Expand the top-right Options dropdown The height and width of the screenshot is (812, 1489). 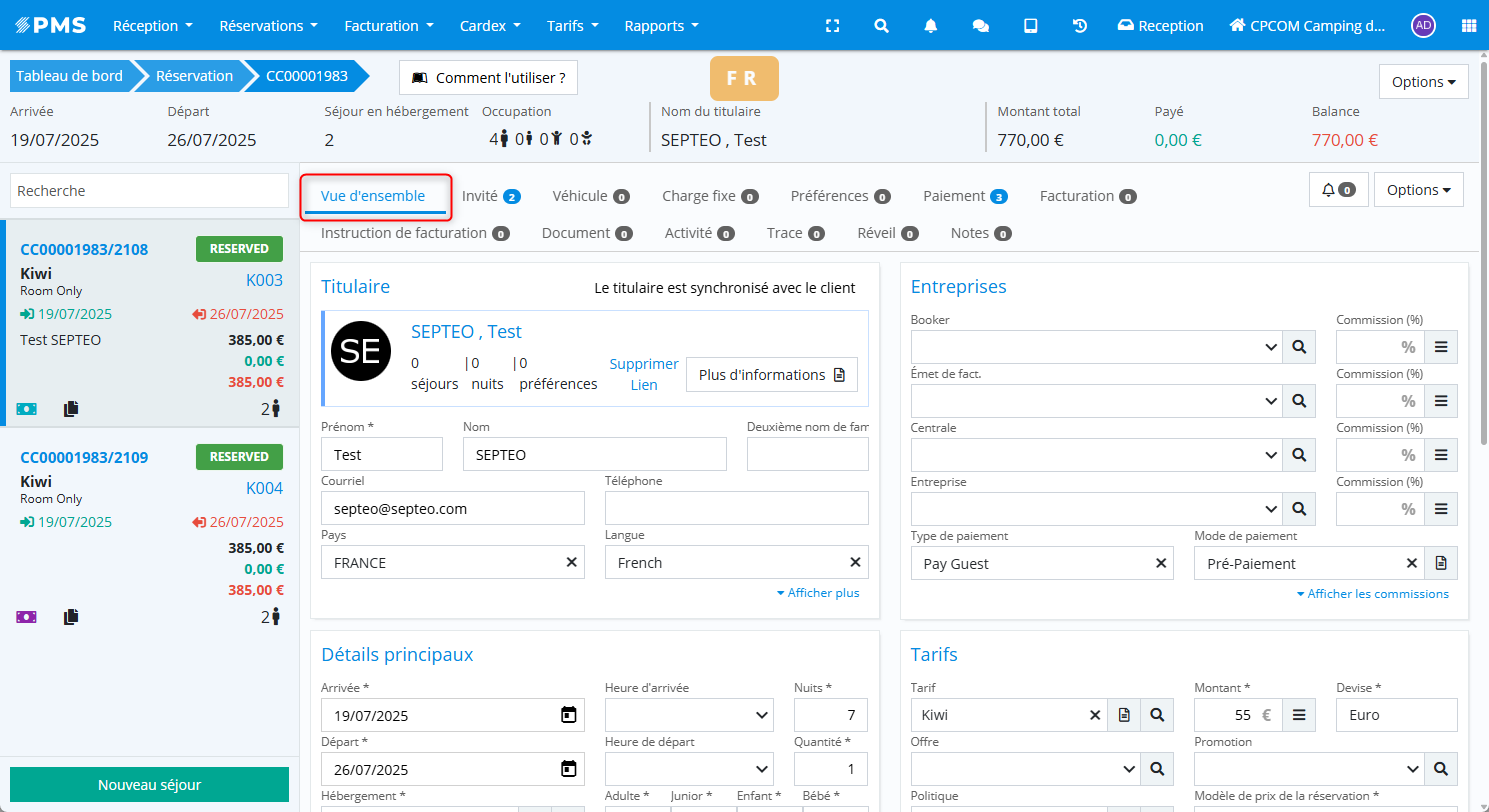(1423, 82)
